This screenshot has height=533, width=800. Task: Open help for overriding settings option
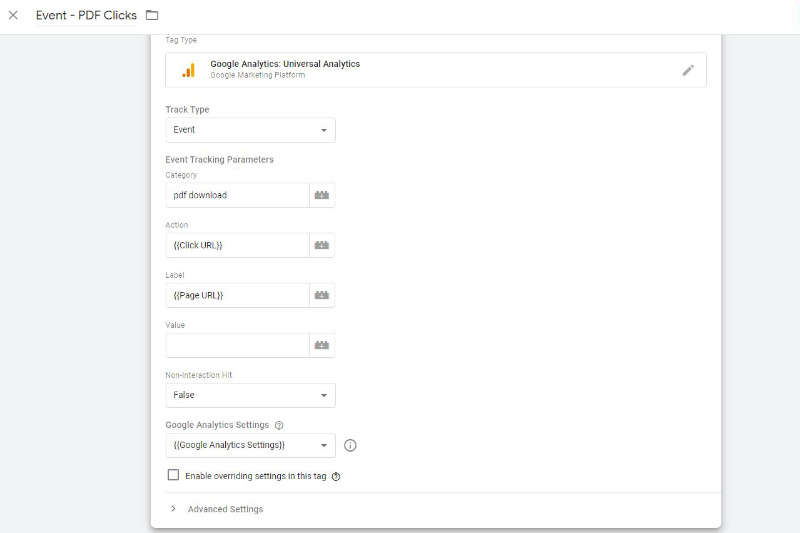336,476
